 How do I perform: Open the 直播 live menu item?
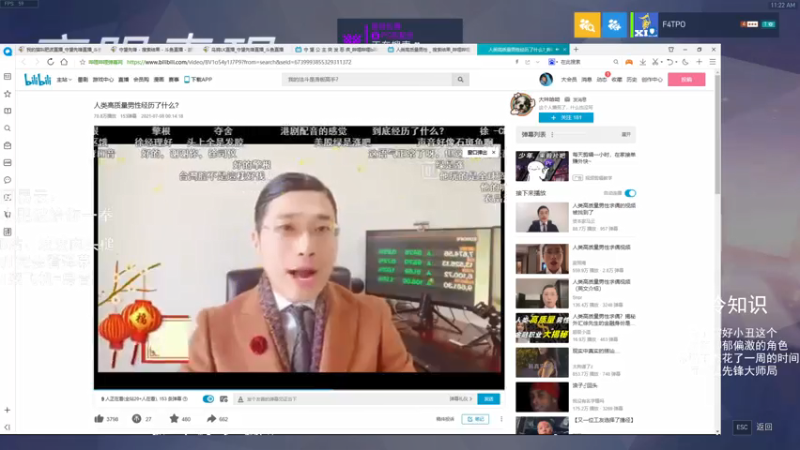click(x=123, y=80)
